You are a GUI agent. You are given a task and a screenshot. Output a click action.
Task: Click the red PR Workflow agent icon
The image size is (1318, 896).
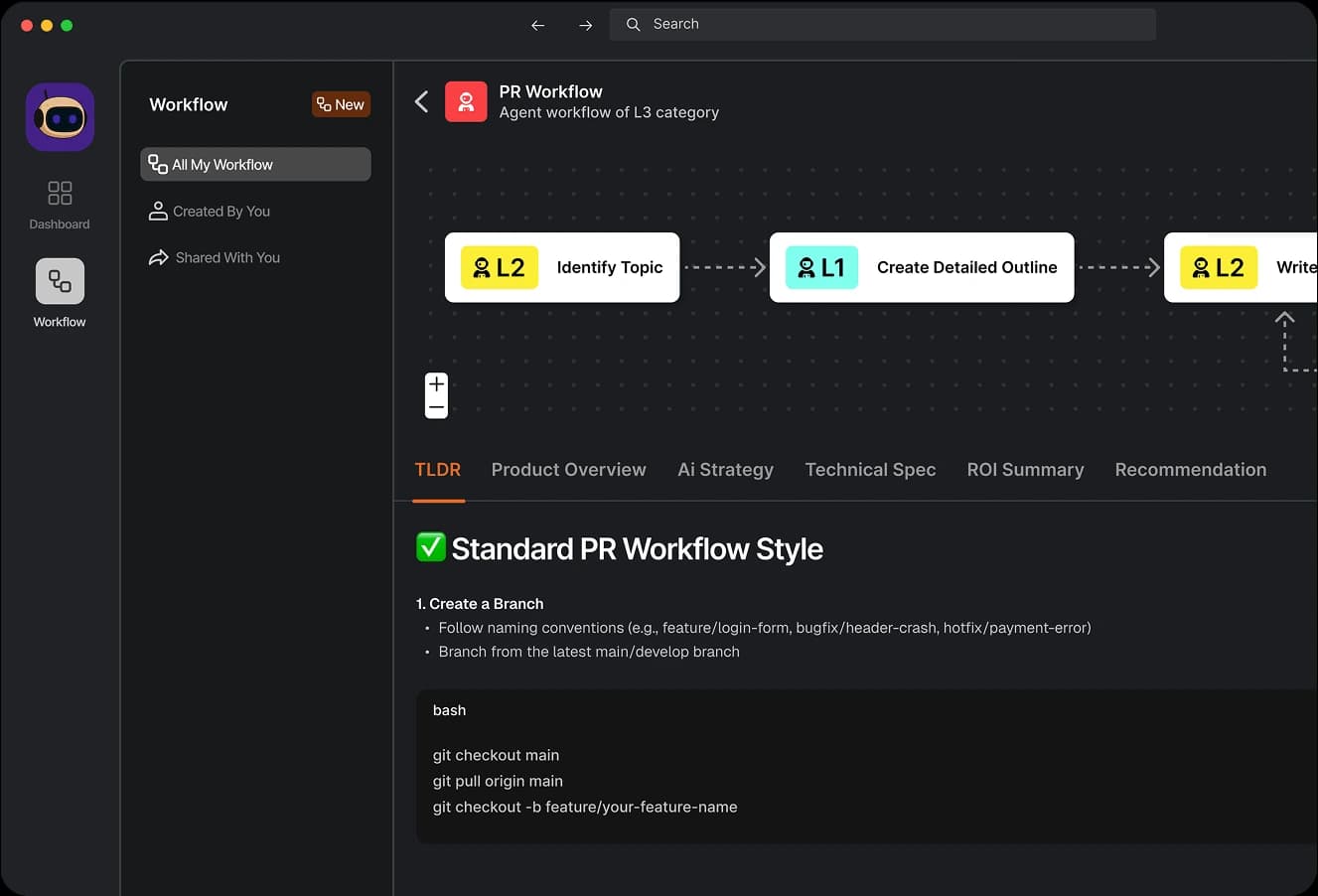click(x=466, y=101)
